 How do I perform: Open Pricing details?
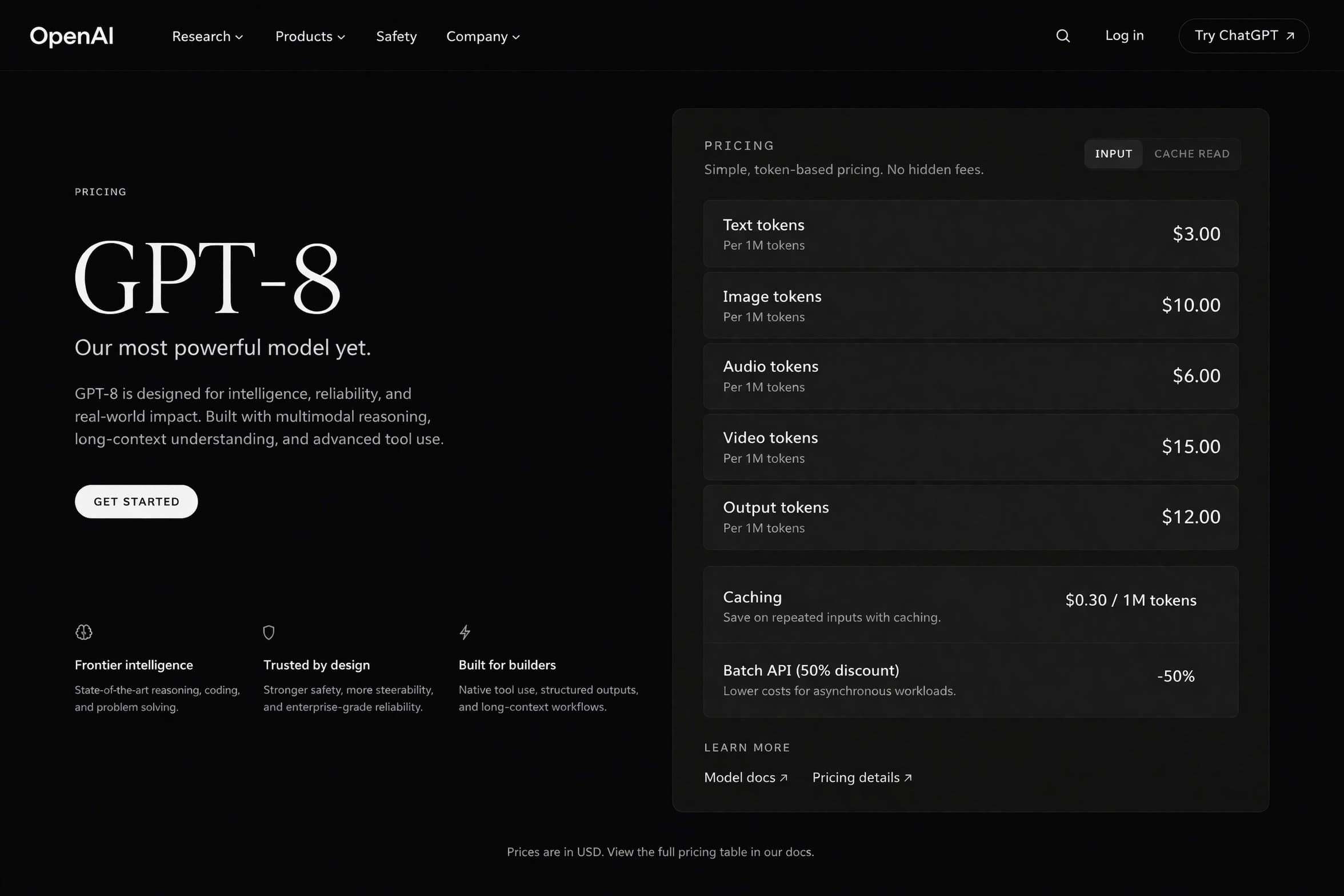coord(855,777)
